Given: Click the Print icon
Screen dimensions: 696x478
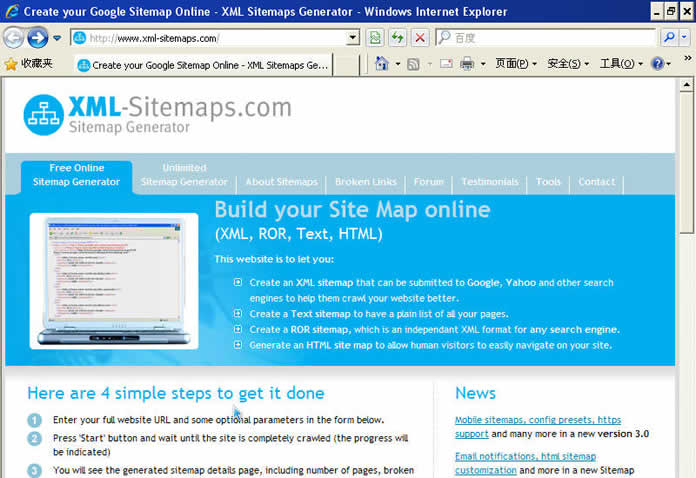Looking at the screenshot, I should pyautogui.click(x=467, y=64).
